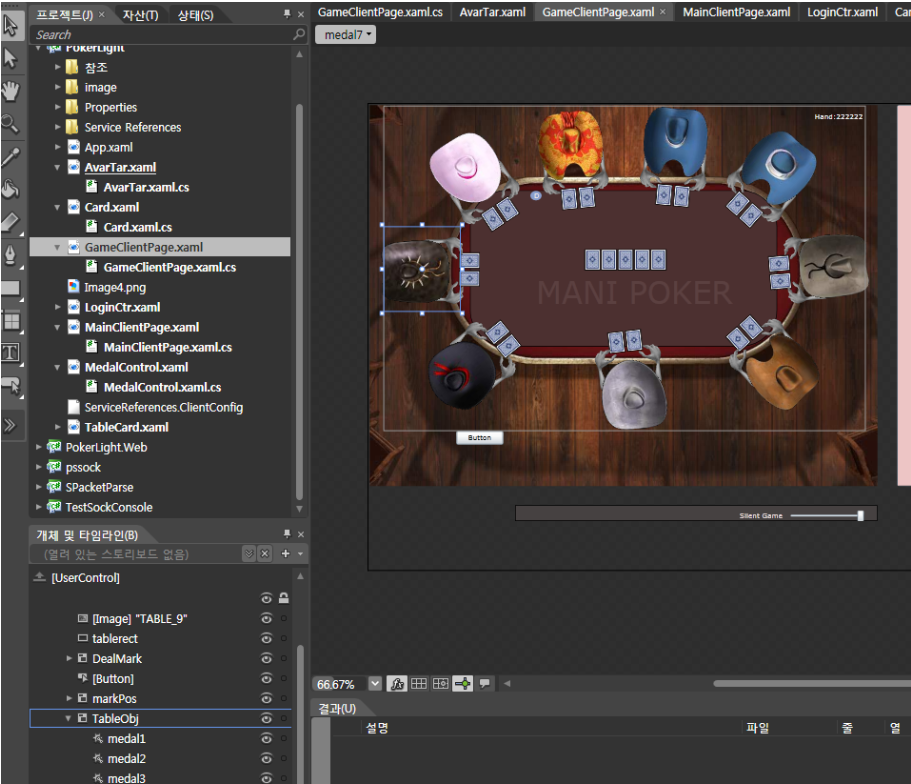Hide the tablerect element
This screenshot has height=784, width=911.
coord(266,639)
